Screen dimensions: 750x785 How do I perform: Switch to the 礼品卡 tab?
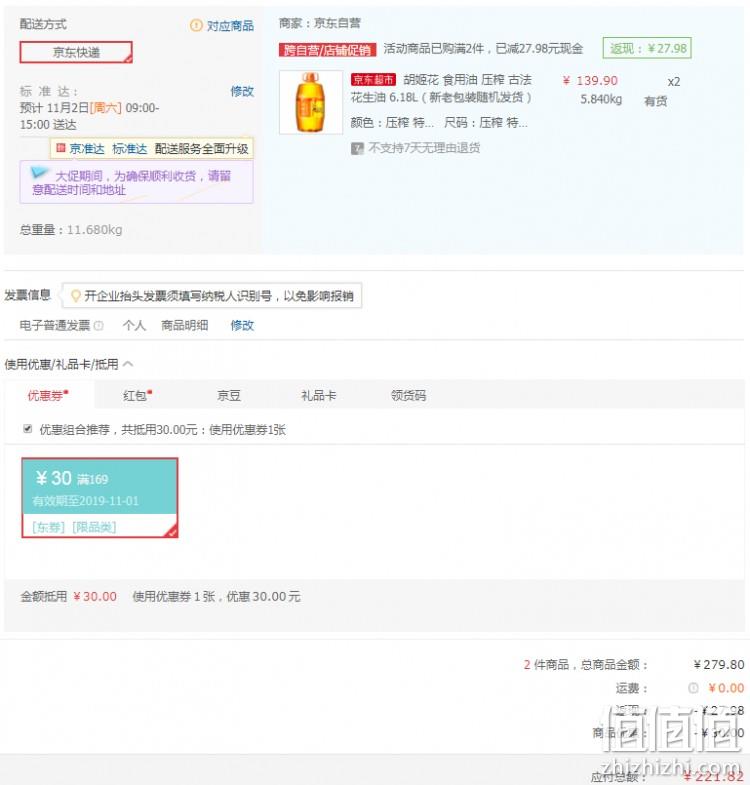coord(318,396)
